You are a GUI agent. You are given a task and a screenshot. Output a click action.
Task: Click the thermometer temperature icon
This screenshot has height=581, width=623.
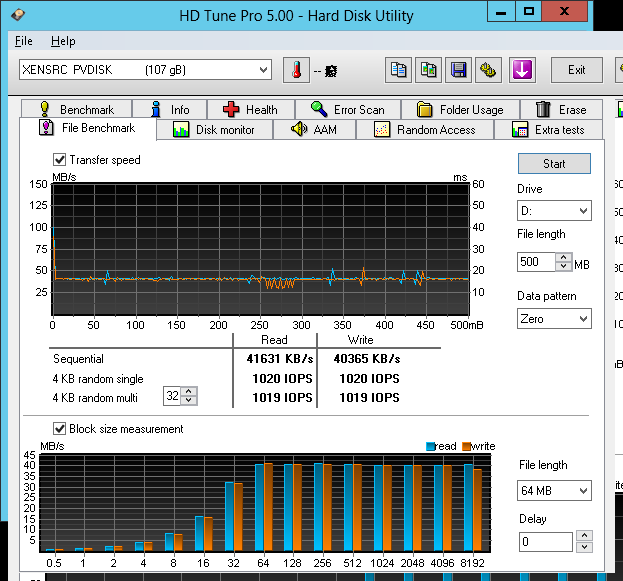[296, 70]
